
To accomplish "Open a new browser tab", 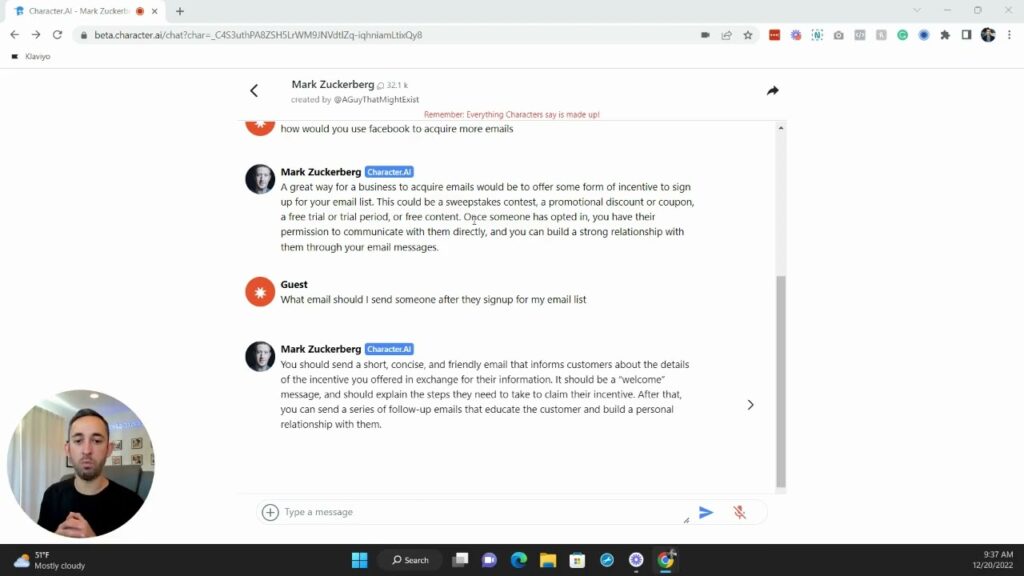I will tap(180, 11).
